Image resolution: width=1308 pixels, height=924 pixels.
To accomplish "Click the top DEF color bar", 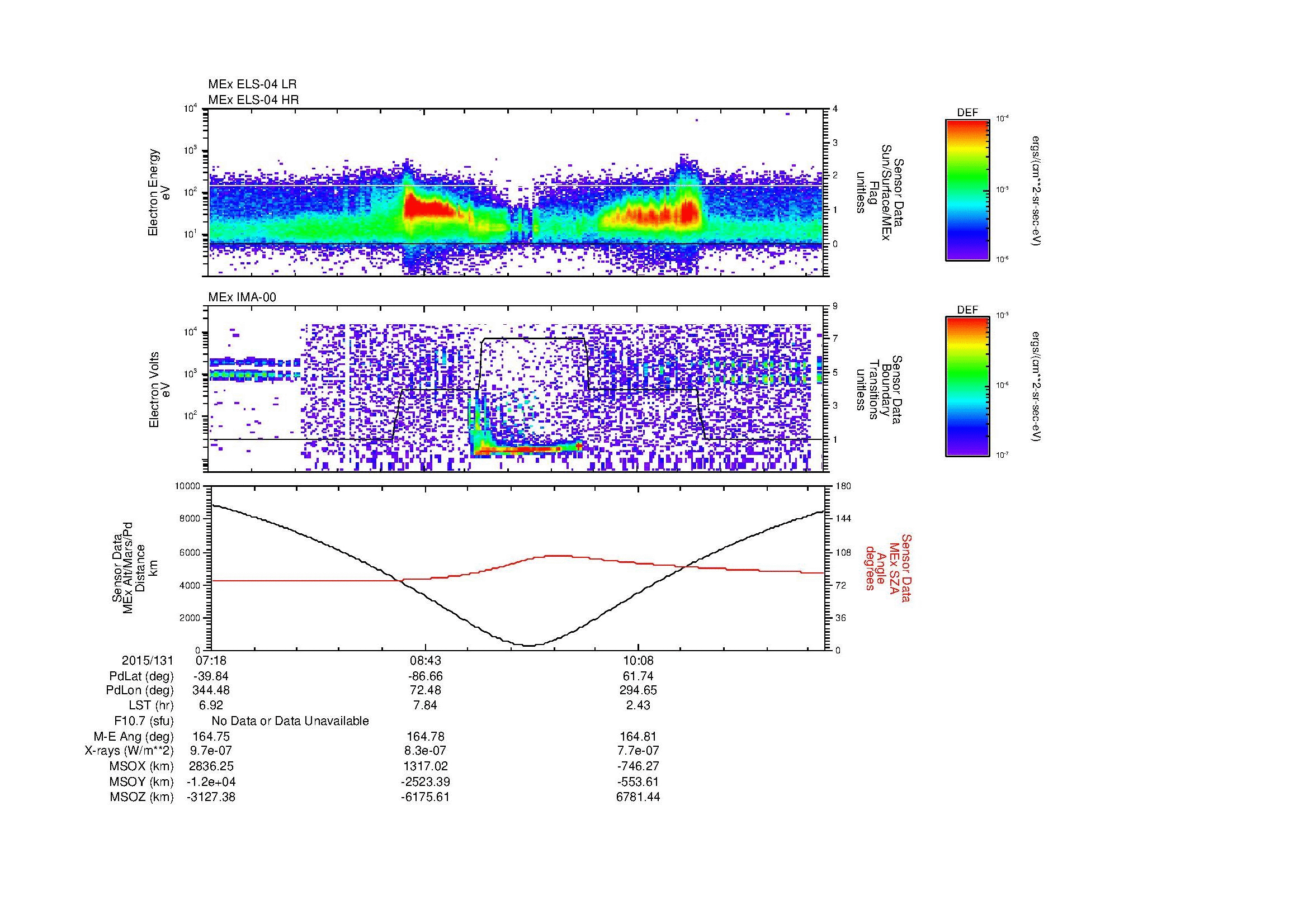I will click(x=967, y=189).
